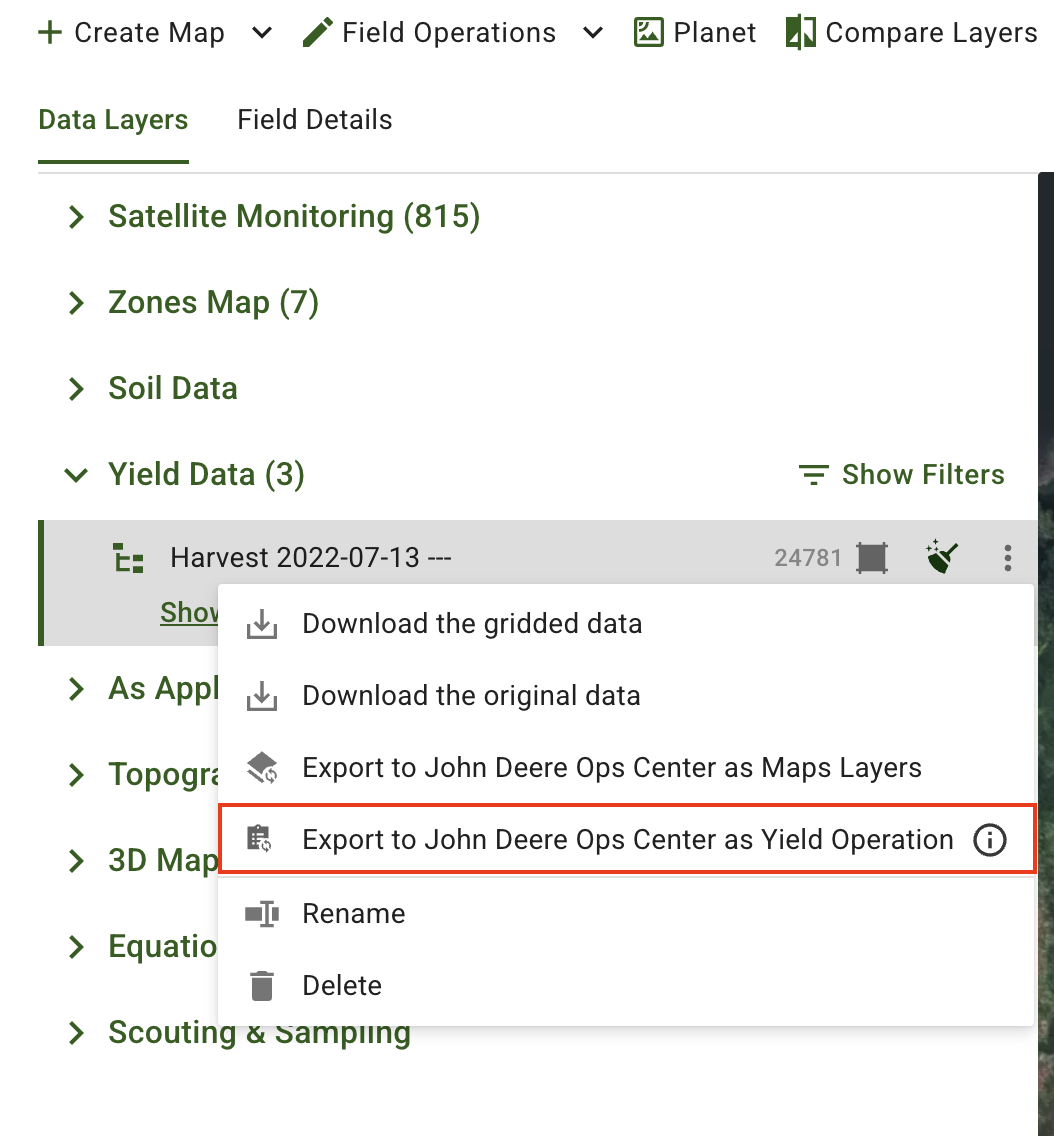Image resolution: width=1054 pixels, height=1136 pixels.
Task: Click the Compare Layers icon
Action: (x=800, y=33)
